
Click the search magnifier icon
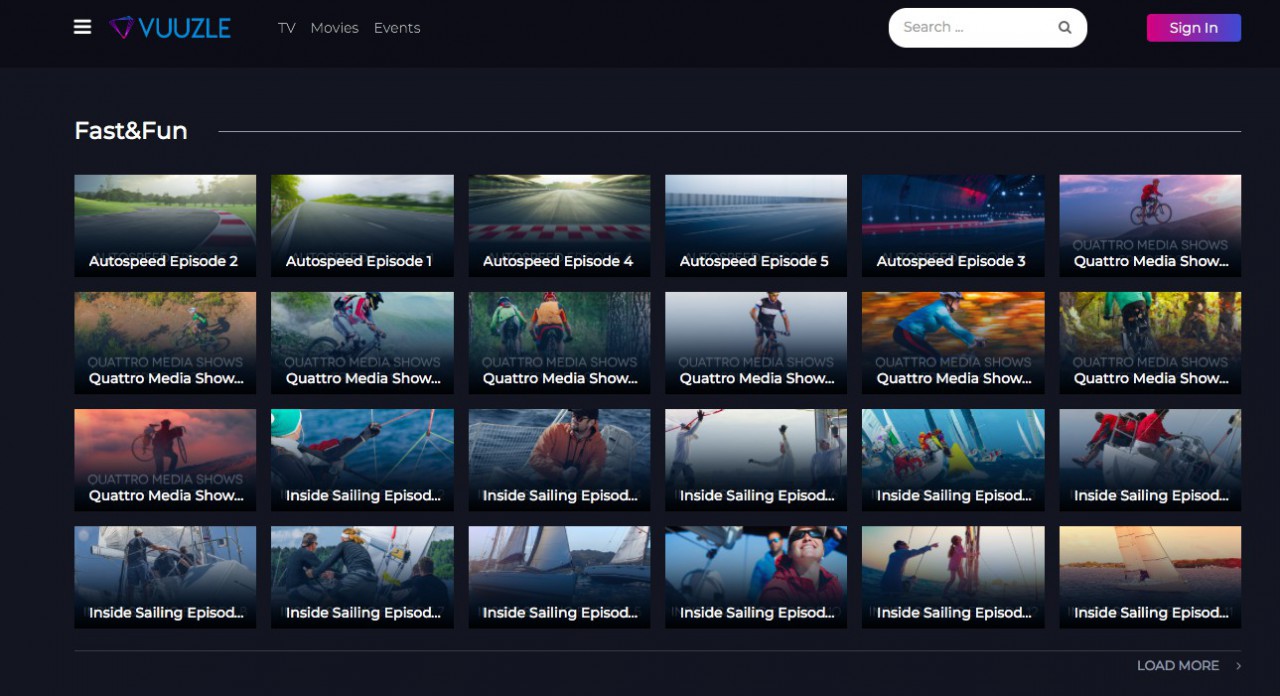pos(1065,28)
